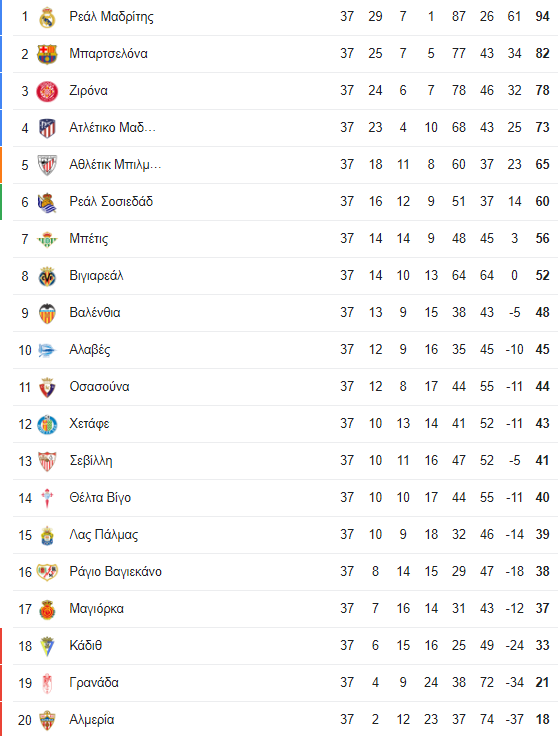Click the Getafe blue crest
Image resolution: width=558 pixels, height=736 pixels.
pyautogui.click(x=47, y=424)
